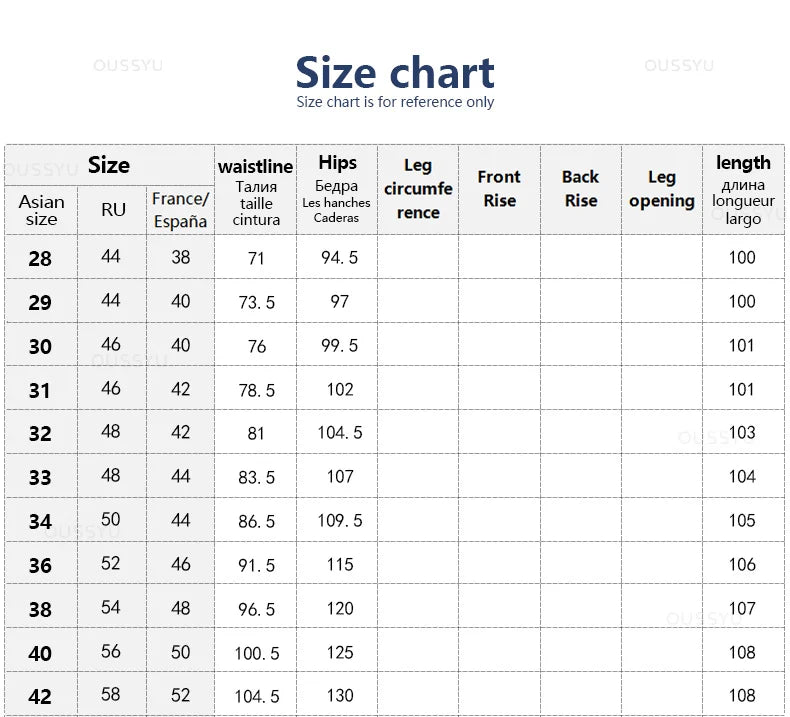Image resolution: width=790 pixels, height=717 pixels.
Task: Click the "Front Rise" column header
Action: click(499, 189)
